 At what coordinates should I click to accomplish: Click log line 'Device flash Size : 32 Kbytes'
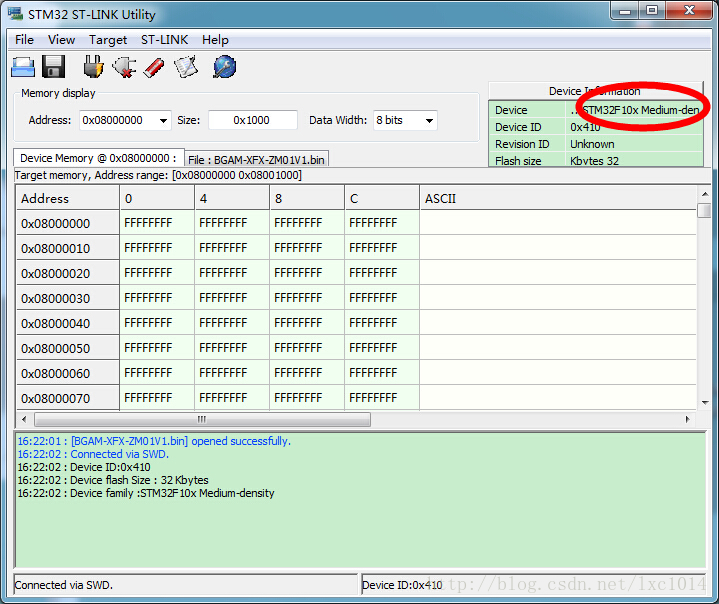(x=113, y=480)
